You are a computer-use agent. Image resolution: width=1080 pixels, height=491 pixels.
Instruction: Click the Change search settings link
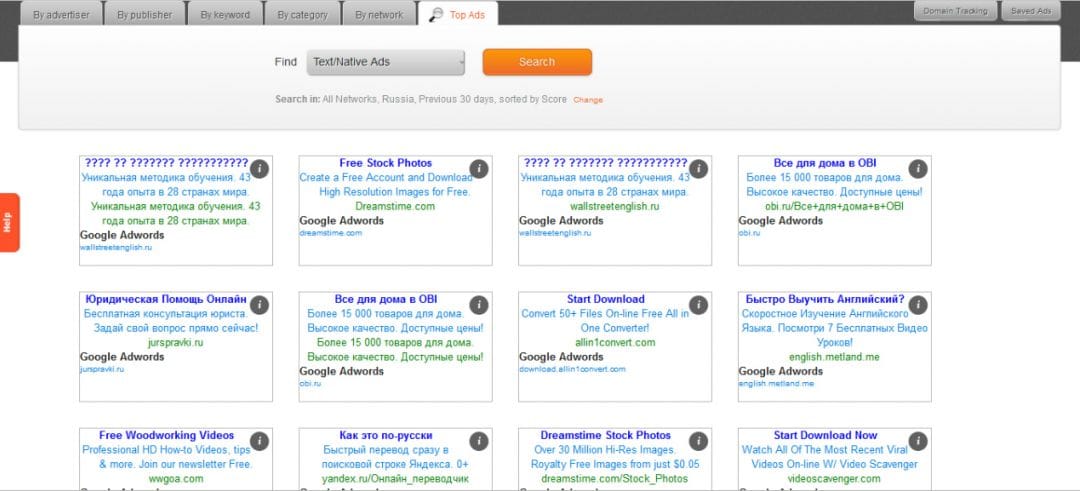click(588, 100)
